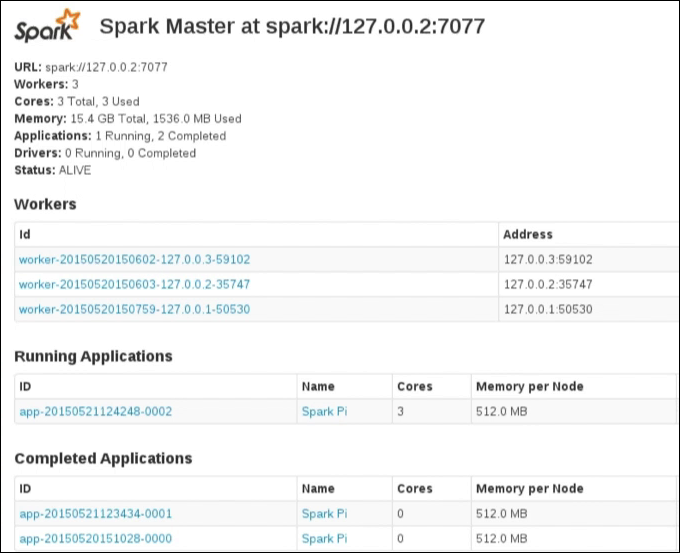This screenshot has height=553, width=680.
Task: Select Memory 15.4 GB Total line
Action: pos(128,119)
